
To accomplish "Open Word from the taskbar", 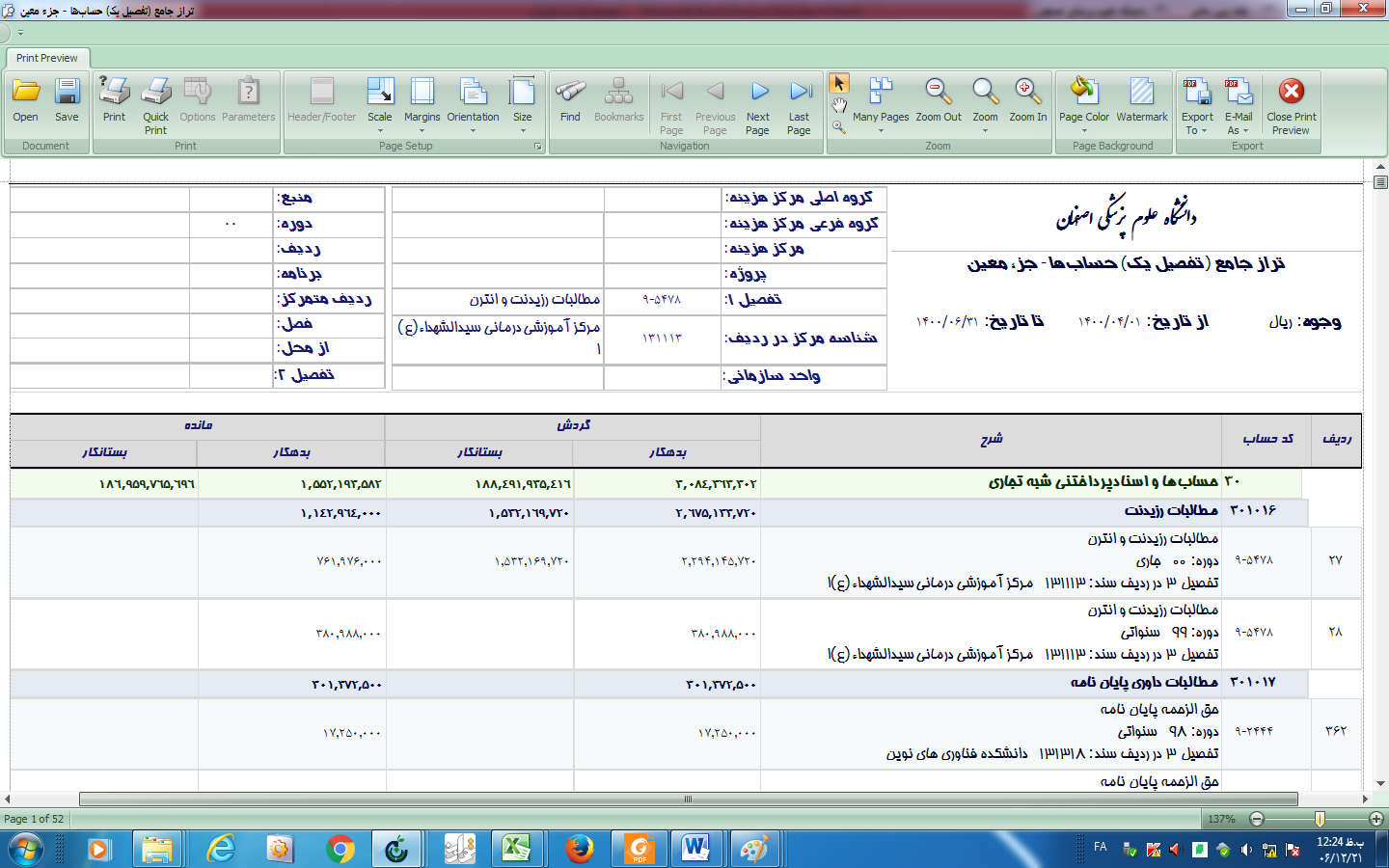I will (695, 850).
